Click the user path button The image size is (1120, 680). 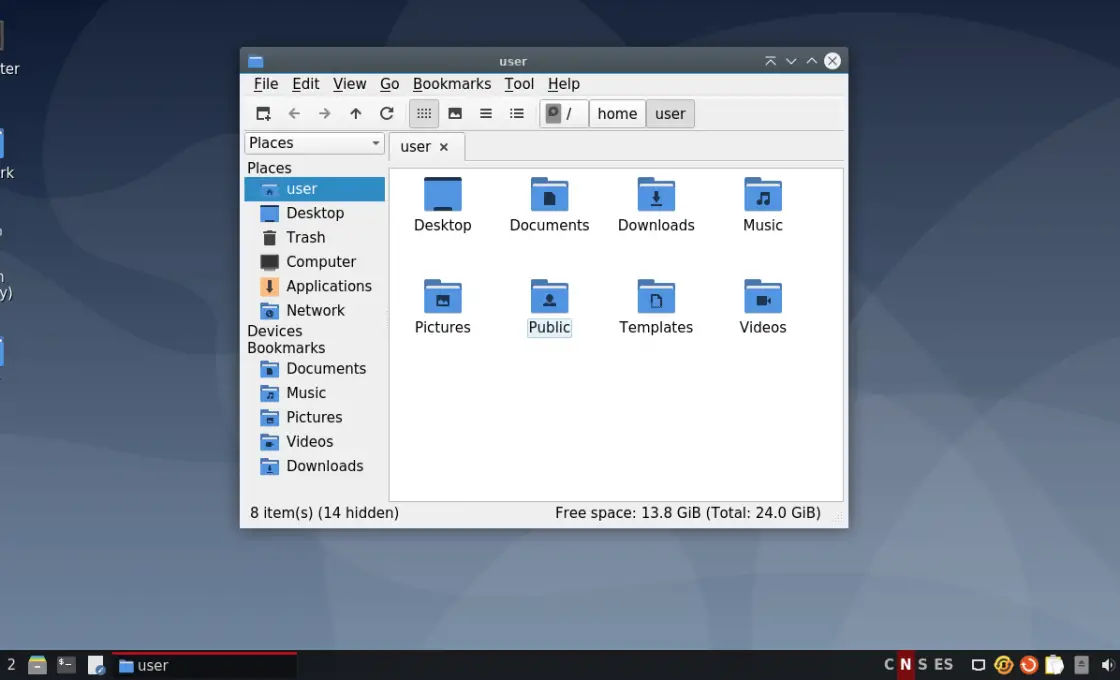670,114
